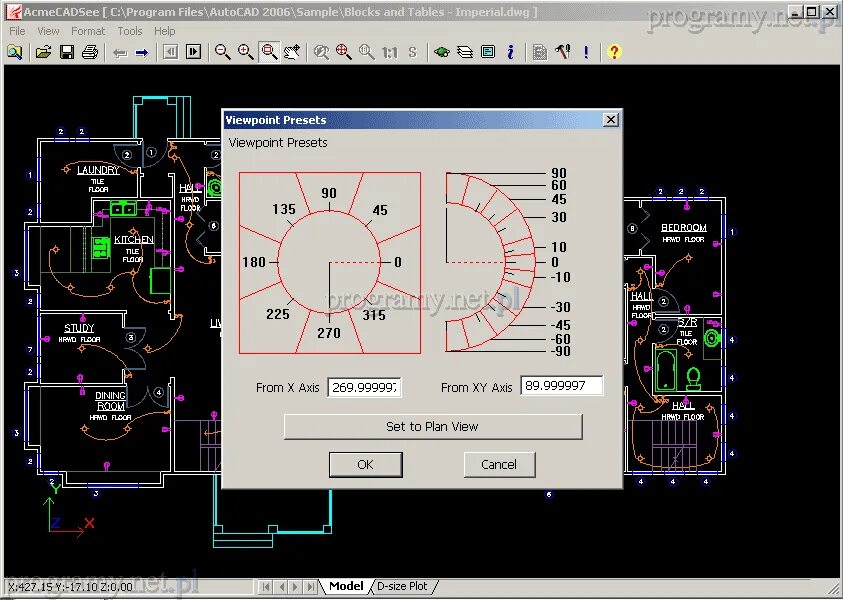Click the 30 label on the XY dial
Screen dimensions: 843x600
point(559,217)
